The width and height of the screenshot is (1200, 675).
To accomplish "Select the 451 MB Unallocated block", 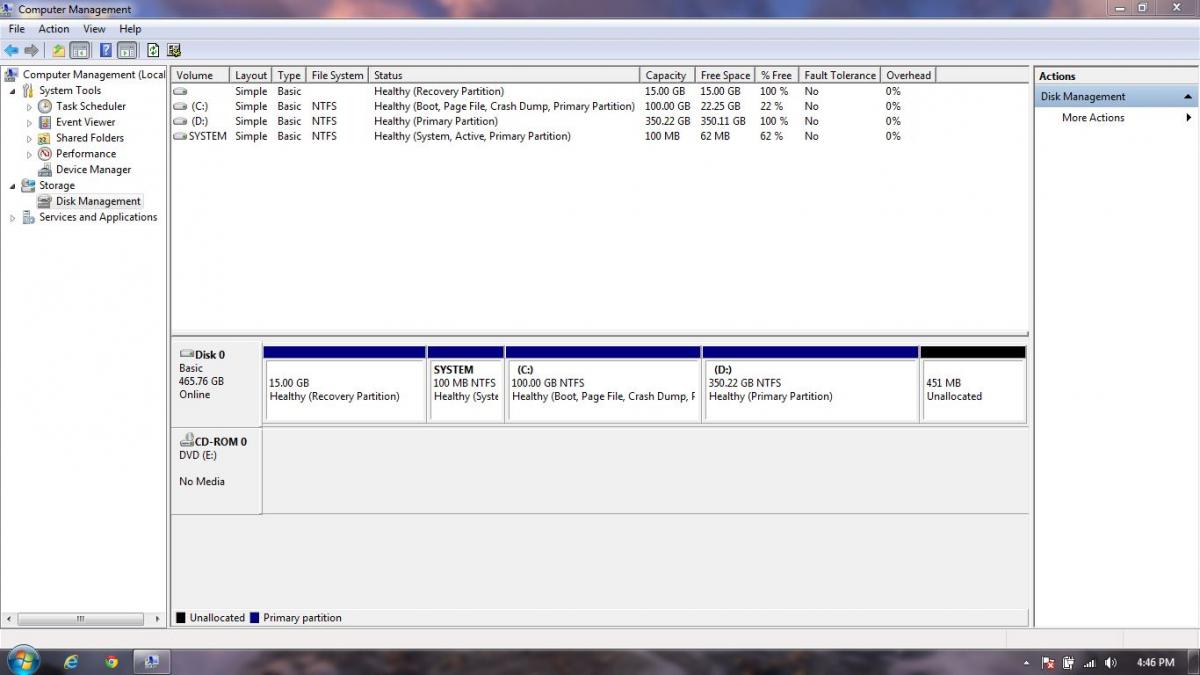I will click(x=973, y=384).
